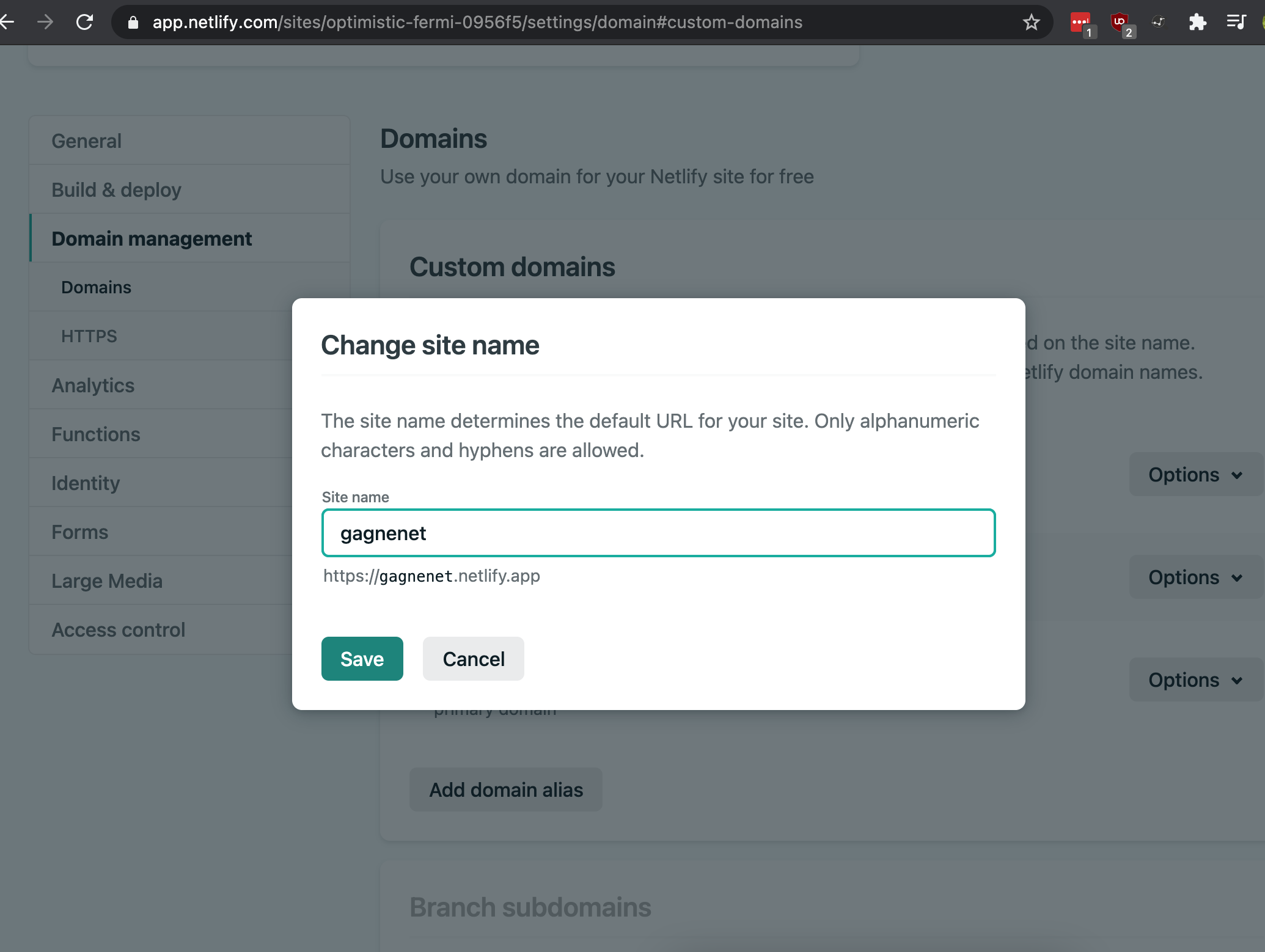Select the HTTPS sidebar item
The image size is (1265, 952).
tap(89, 336)
